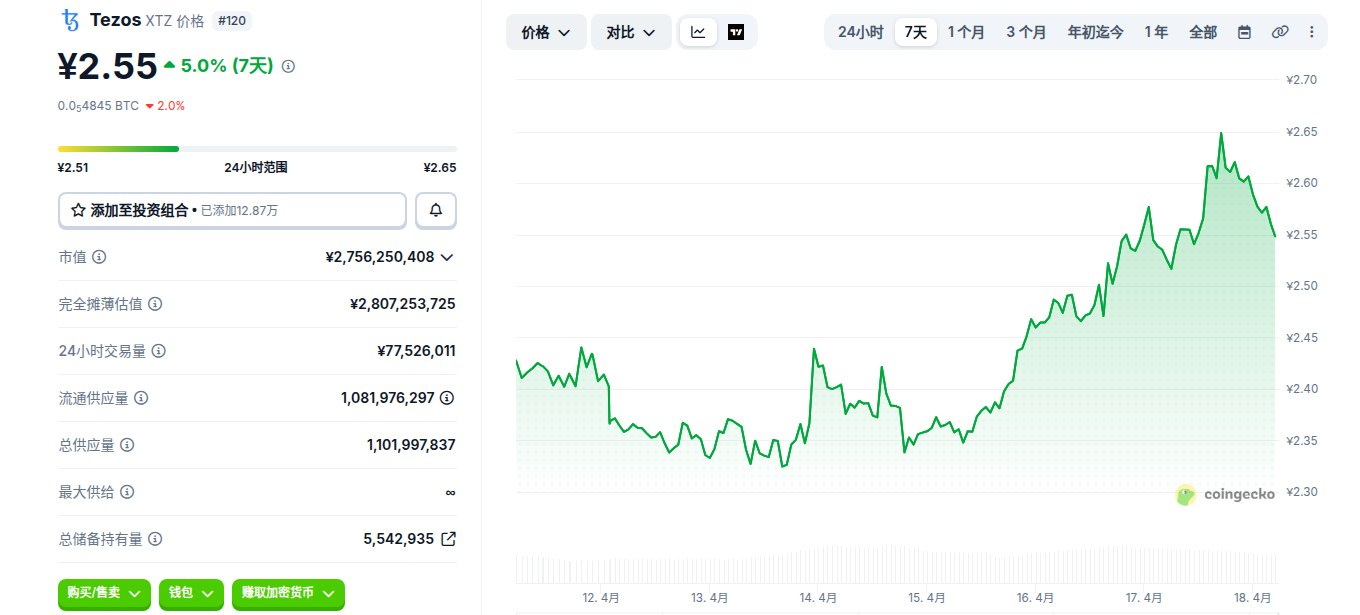Click the #120 rank badge
Image resolution: width=1360 pixels, height=615 pixels.
click(231, 19)
